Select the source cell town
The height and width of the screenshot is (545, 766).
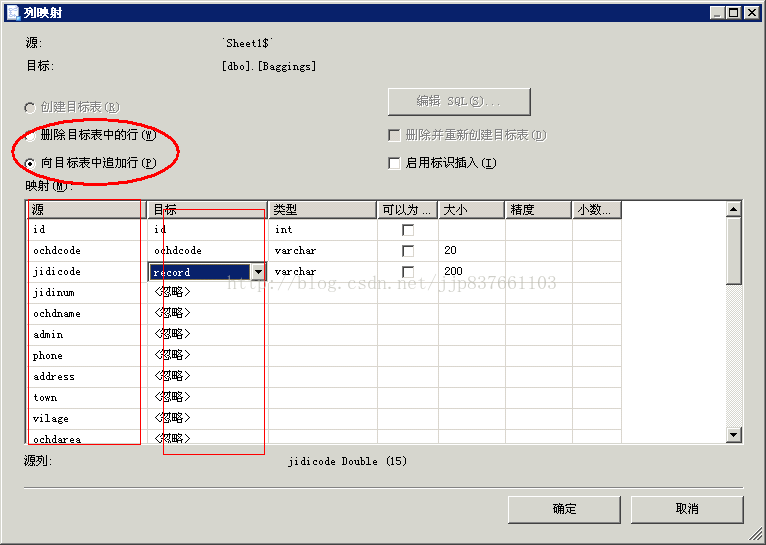[x=86, y=398]
